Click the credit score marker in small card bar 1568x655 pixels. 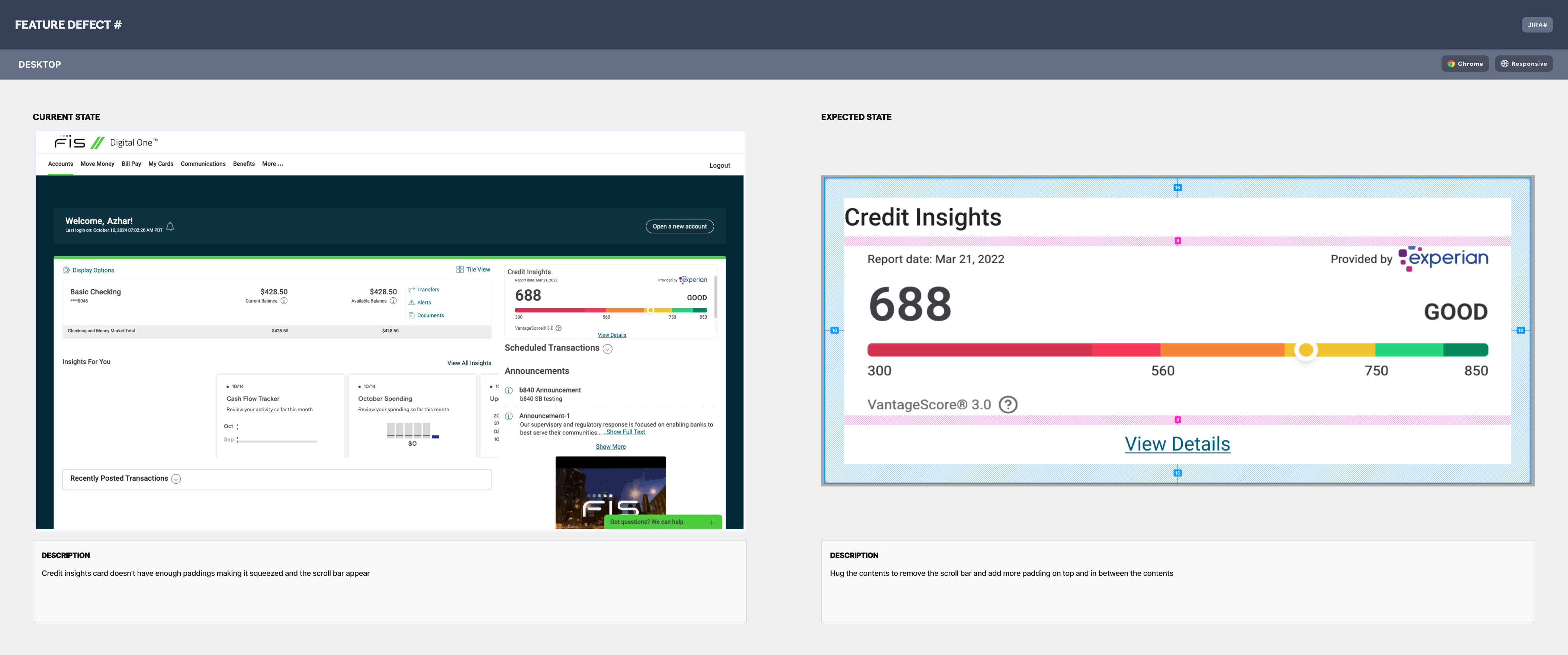click(650, 310)
